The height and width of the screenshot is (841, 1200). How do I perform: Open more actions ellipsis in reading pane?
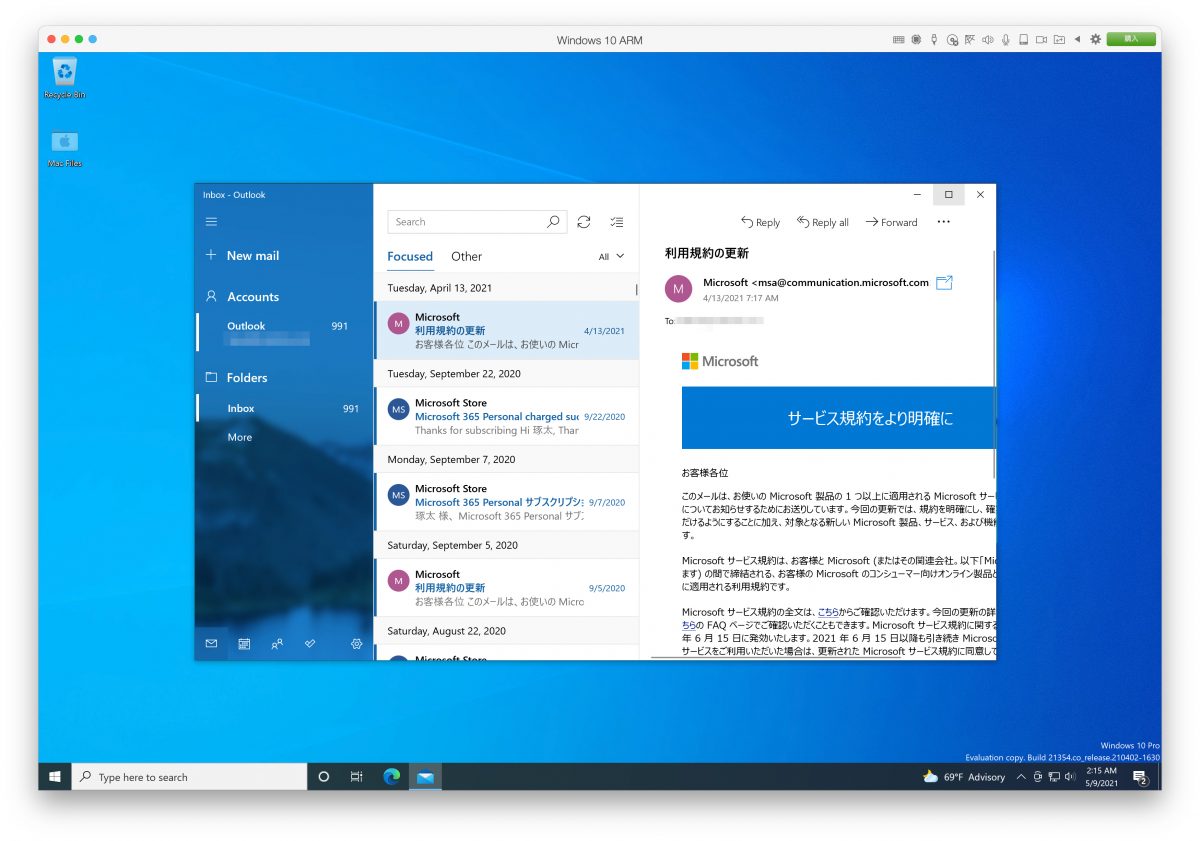tap(943, 222)
